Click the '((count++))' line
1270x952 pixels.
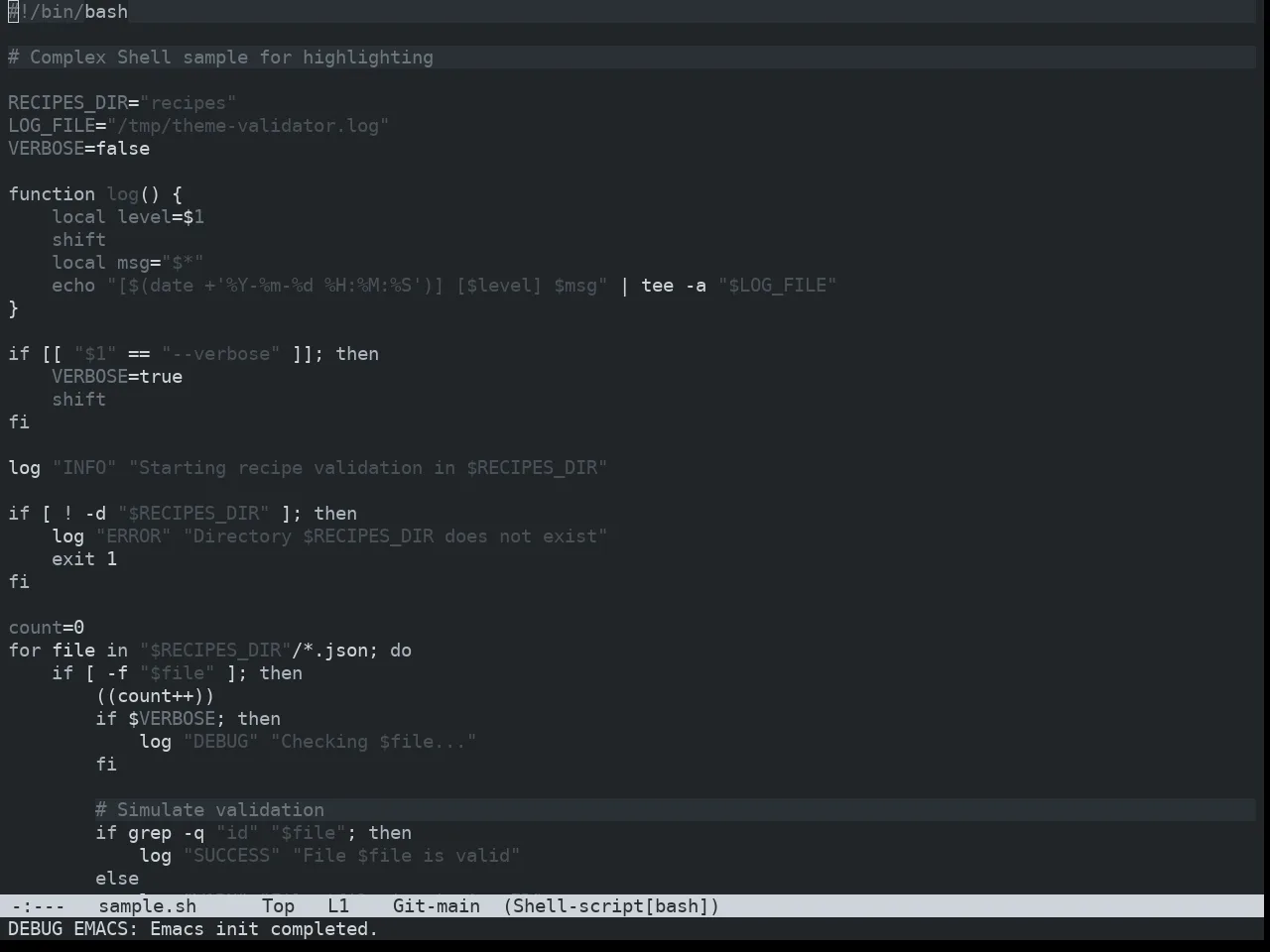[x=155, y=696]
